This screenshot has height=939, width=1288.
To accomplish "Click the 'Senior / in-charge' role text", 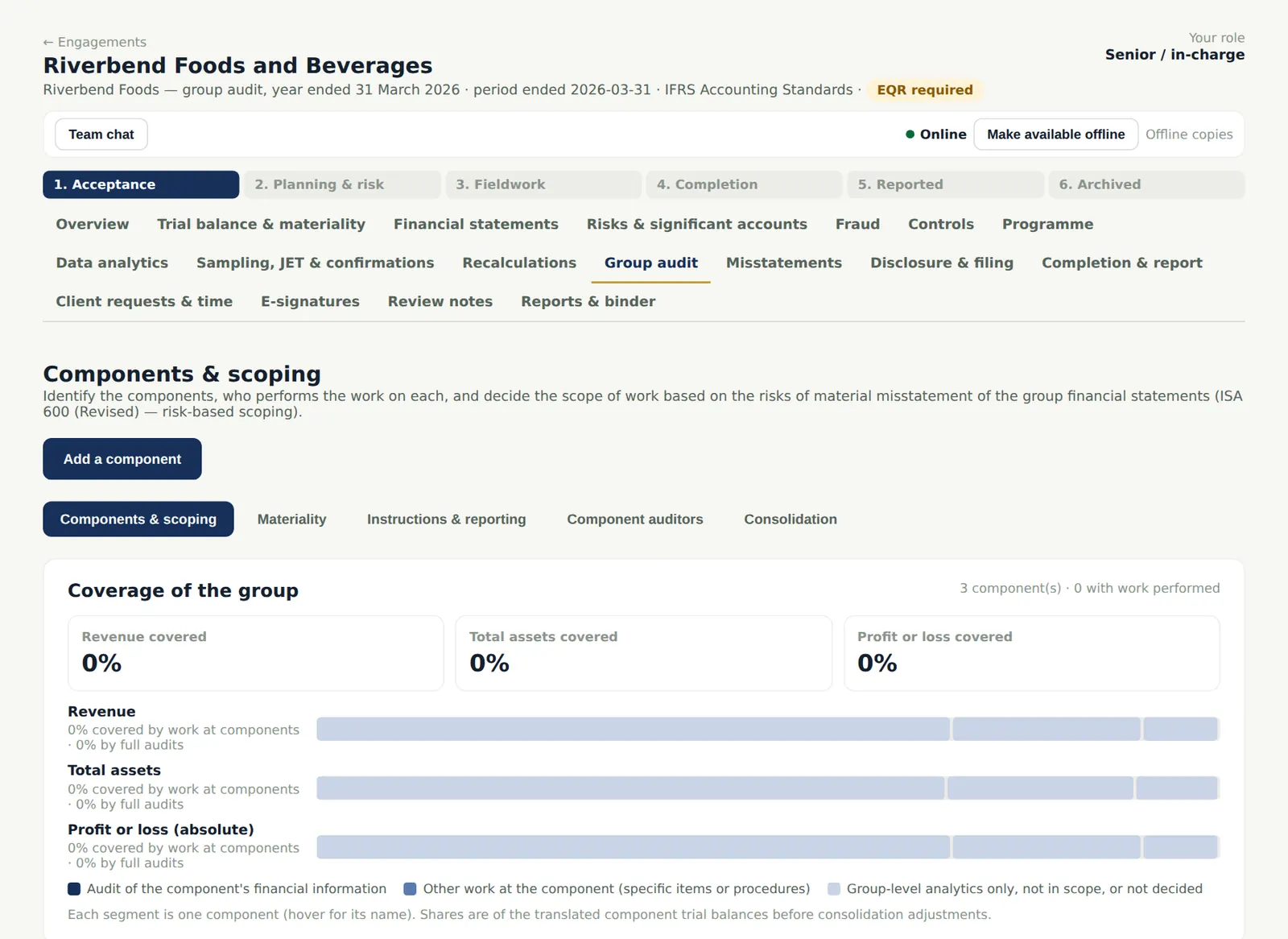I will pos(1174,55).
